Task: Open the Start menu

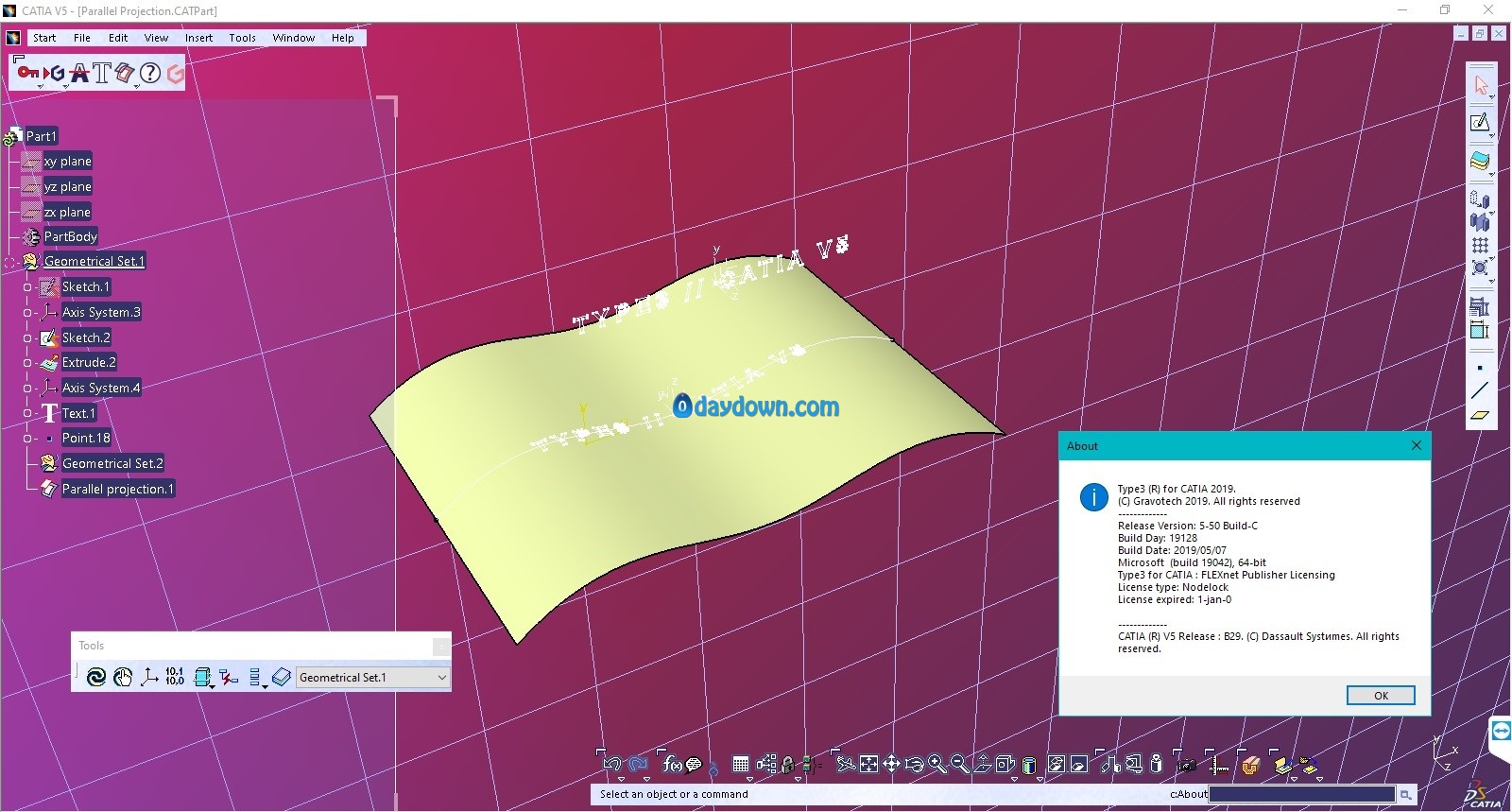Action: click(x=44, y=38)
